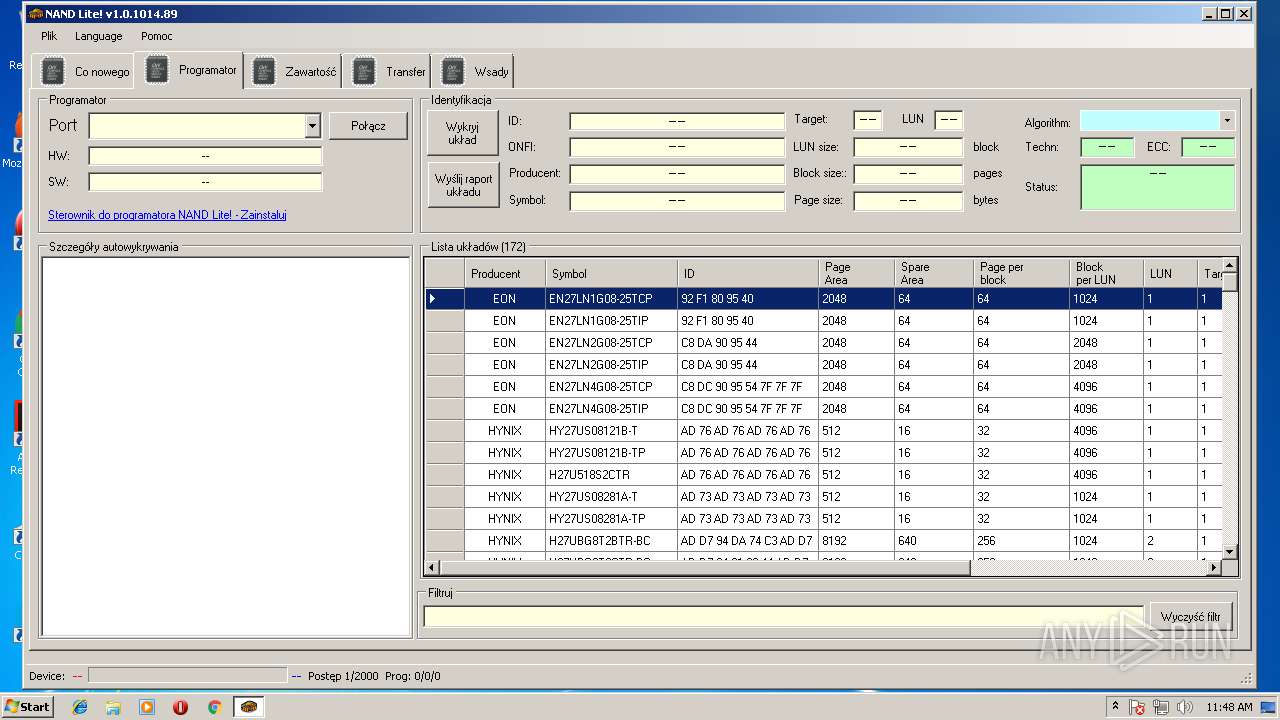Click the ID column header
This screenshot has height=720, width=1280.
point(748,273)
